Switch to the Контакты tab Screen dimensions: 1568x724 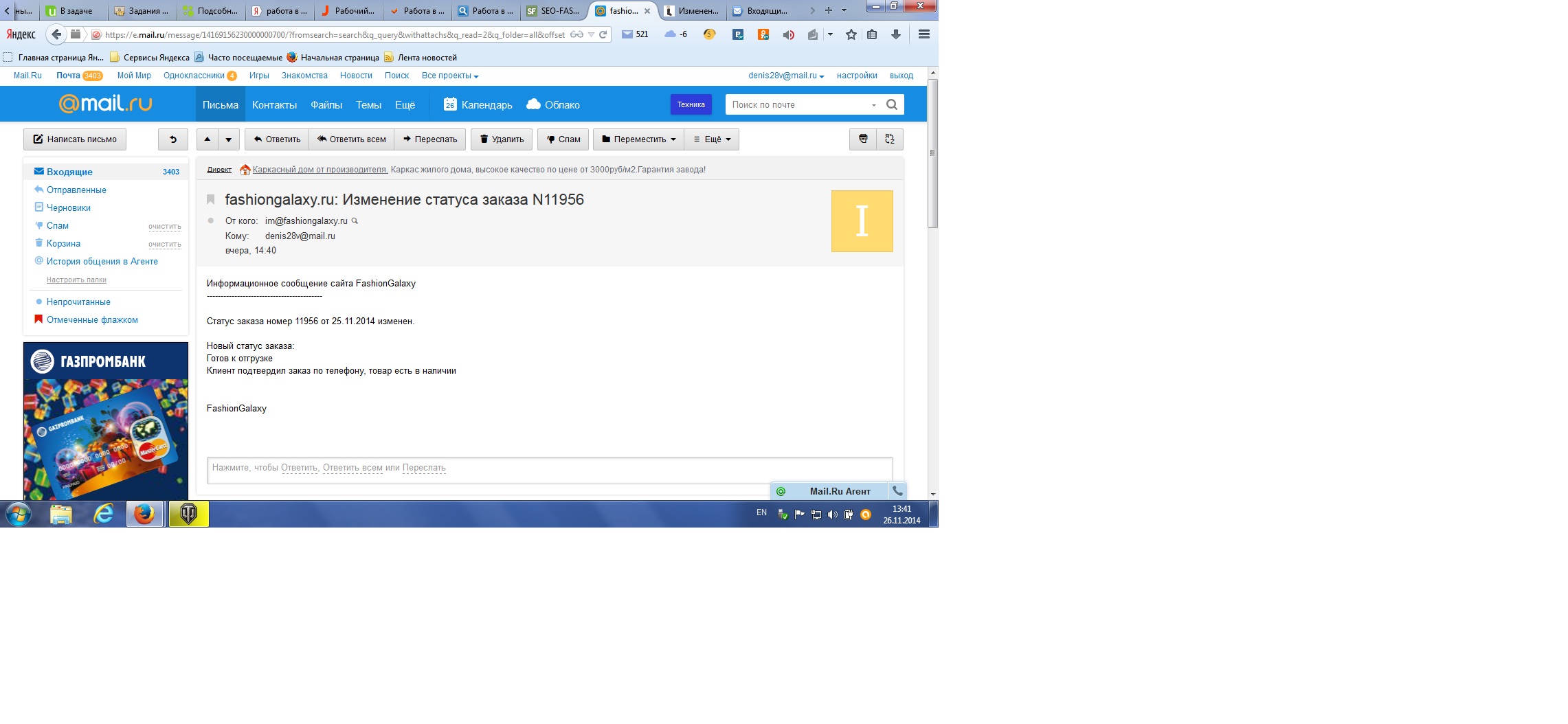click(x=274, y=104)
